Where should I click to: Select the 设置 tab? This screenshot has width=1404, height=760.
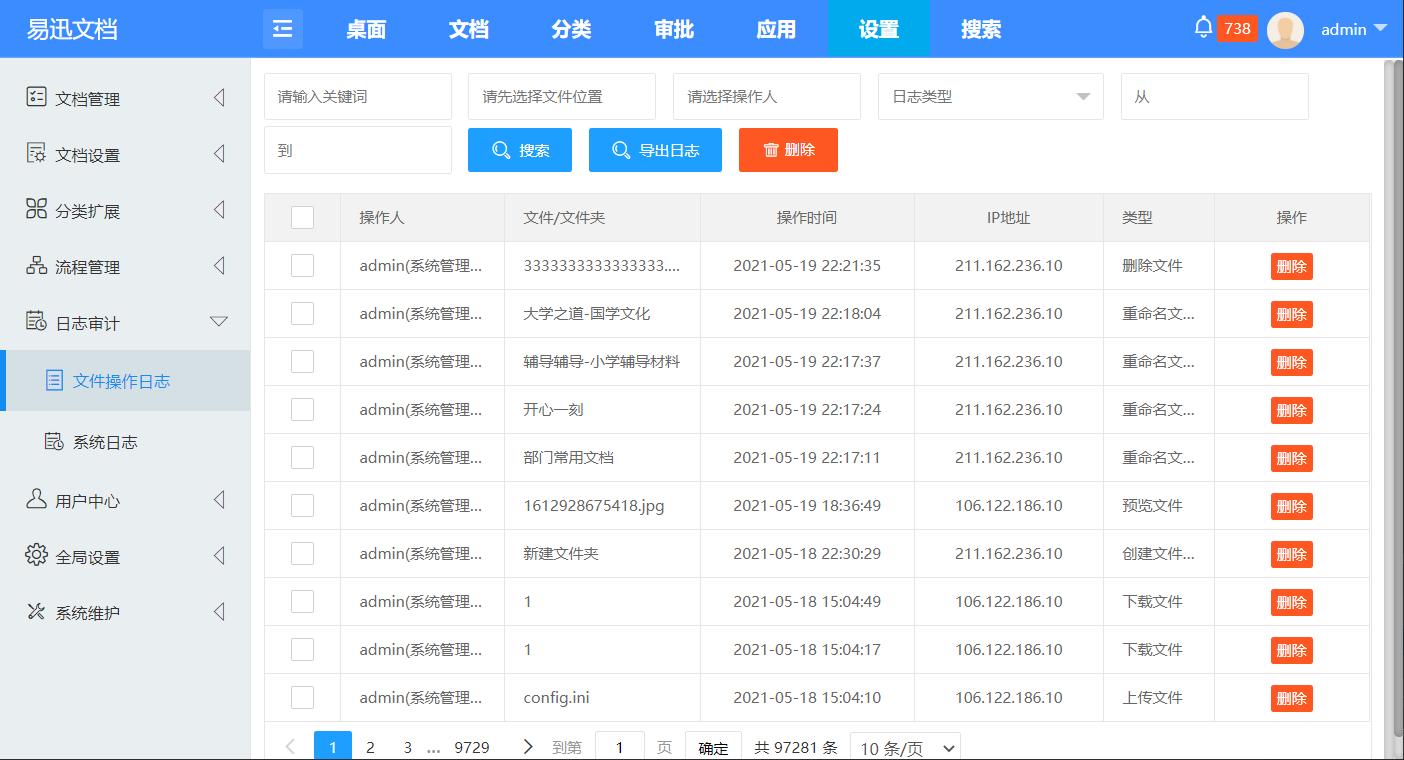879,29
